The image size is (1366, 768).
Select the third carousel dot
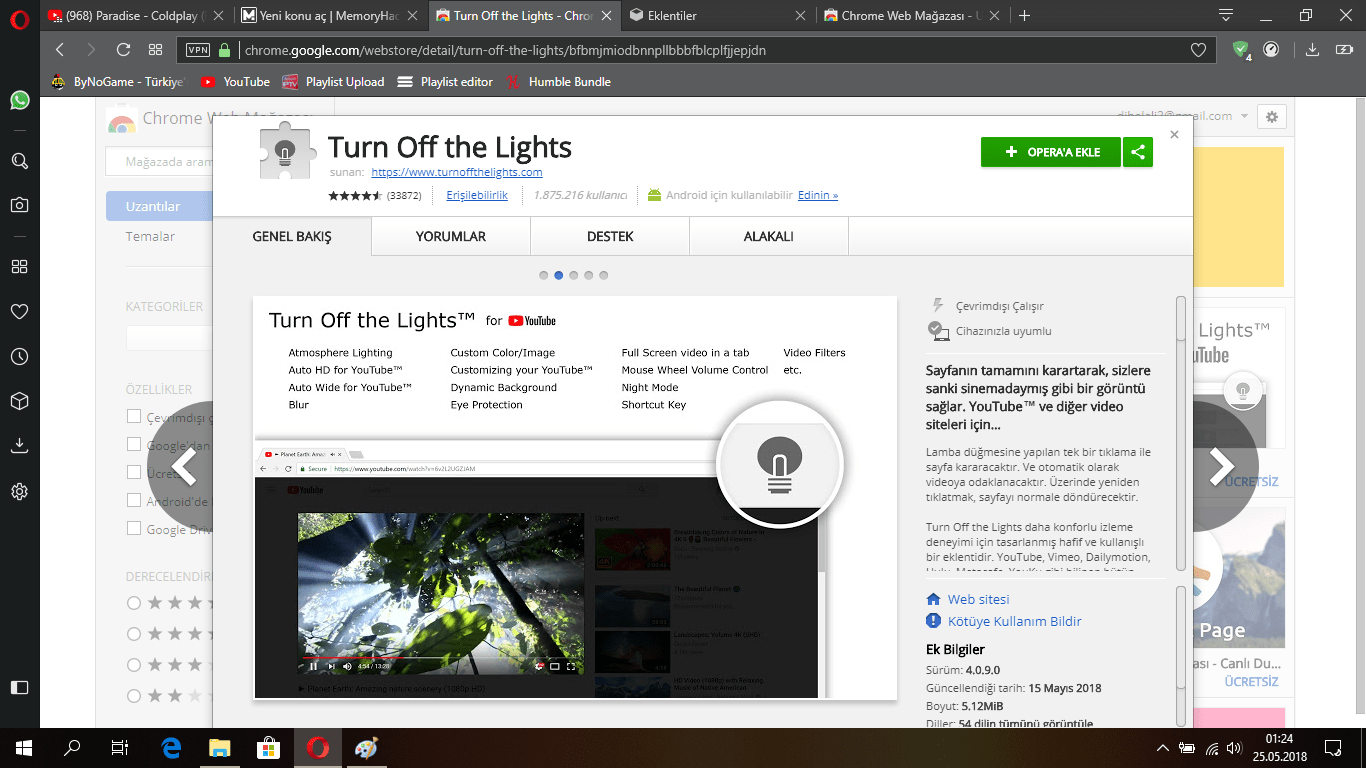point(573,275)
